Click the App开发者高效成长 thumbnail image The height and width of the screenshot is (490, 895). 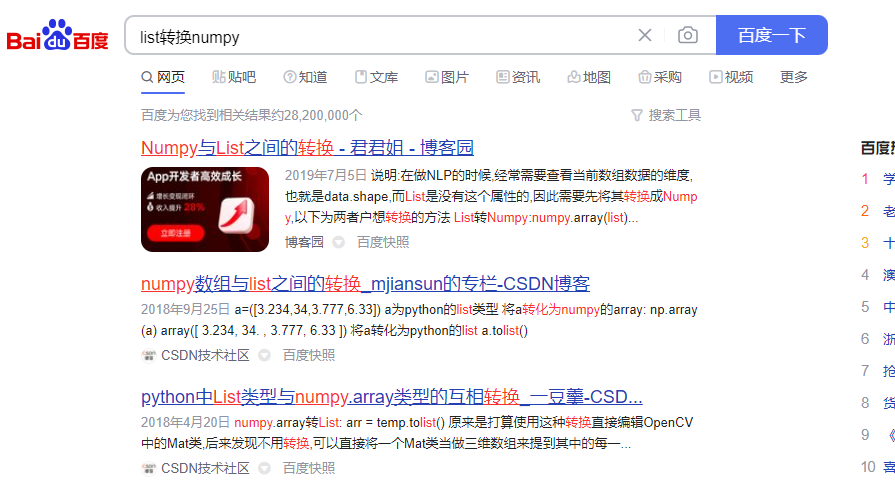tap(205, 210)
